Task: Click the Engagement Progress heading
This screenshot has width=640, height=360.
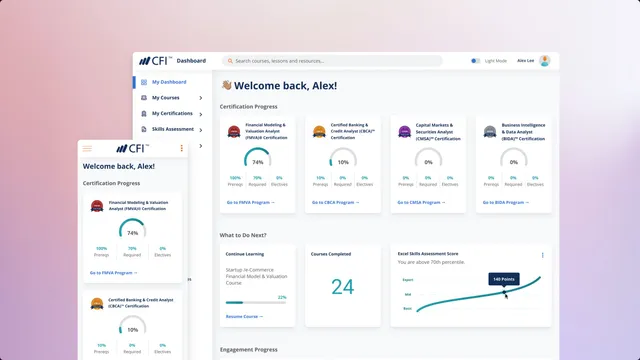Action: coord(249,349)
